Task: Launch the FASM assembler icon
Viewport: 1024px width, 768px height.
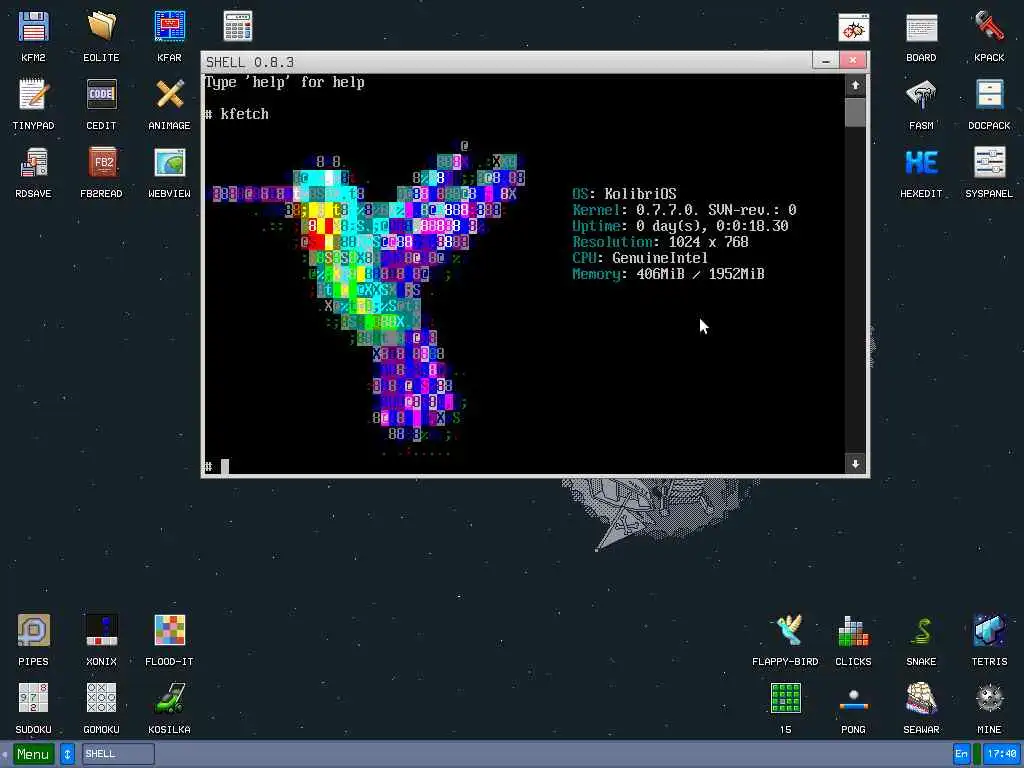Action: point(921,95)
